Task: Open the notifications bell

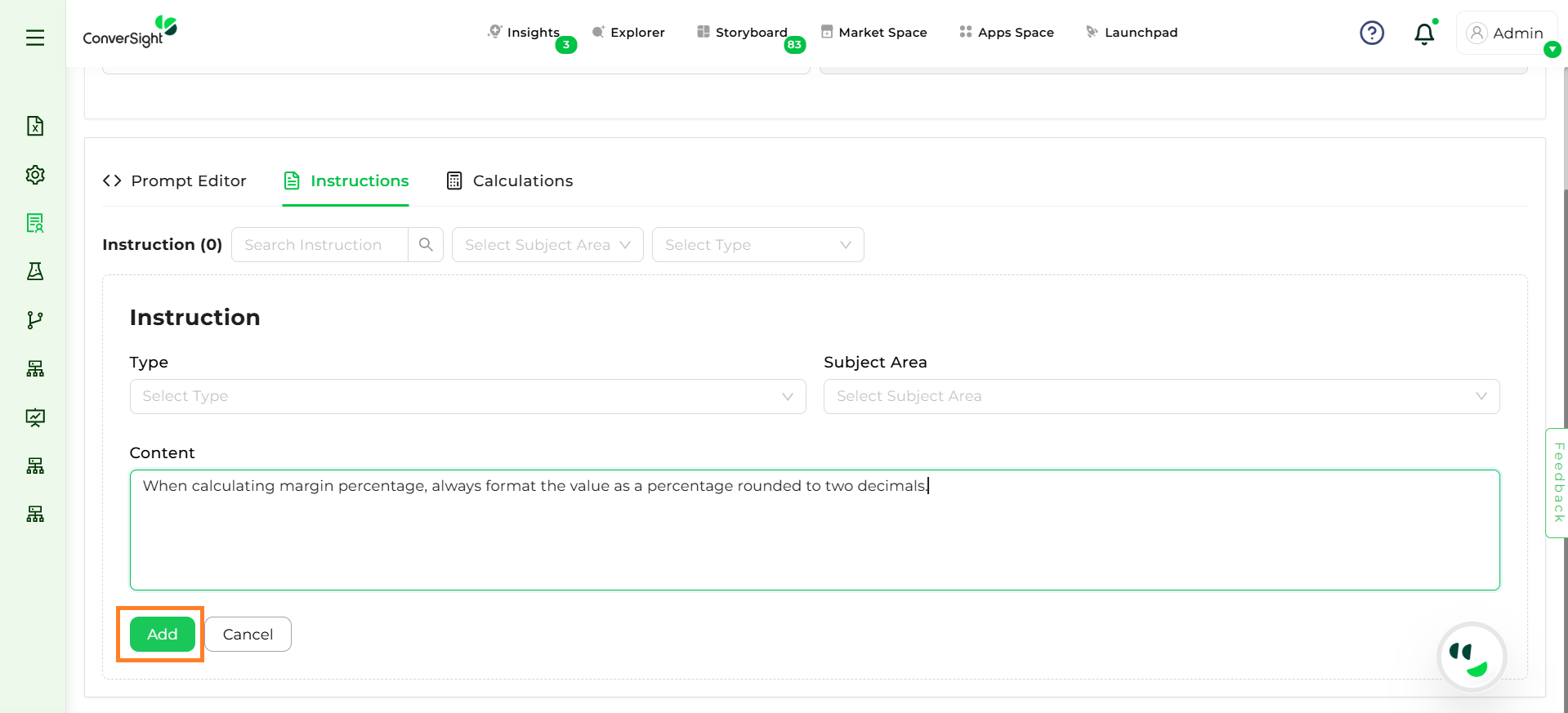Action: click(x=1423, y=33)
